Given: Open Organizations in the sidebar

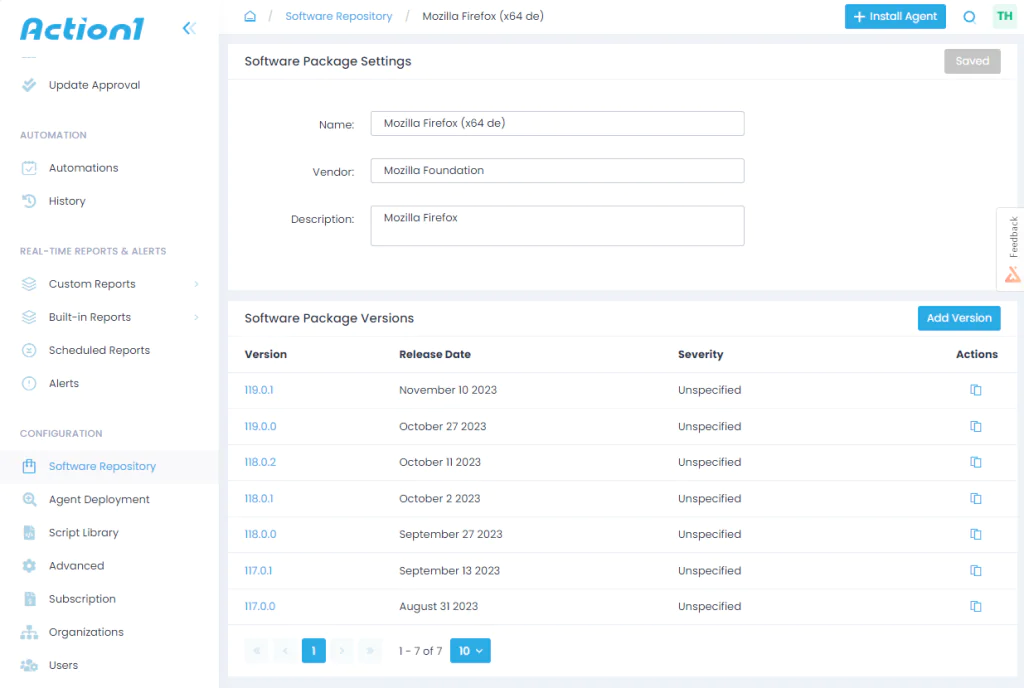Looking at the screenshot, I should 86,632.
